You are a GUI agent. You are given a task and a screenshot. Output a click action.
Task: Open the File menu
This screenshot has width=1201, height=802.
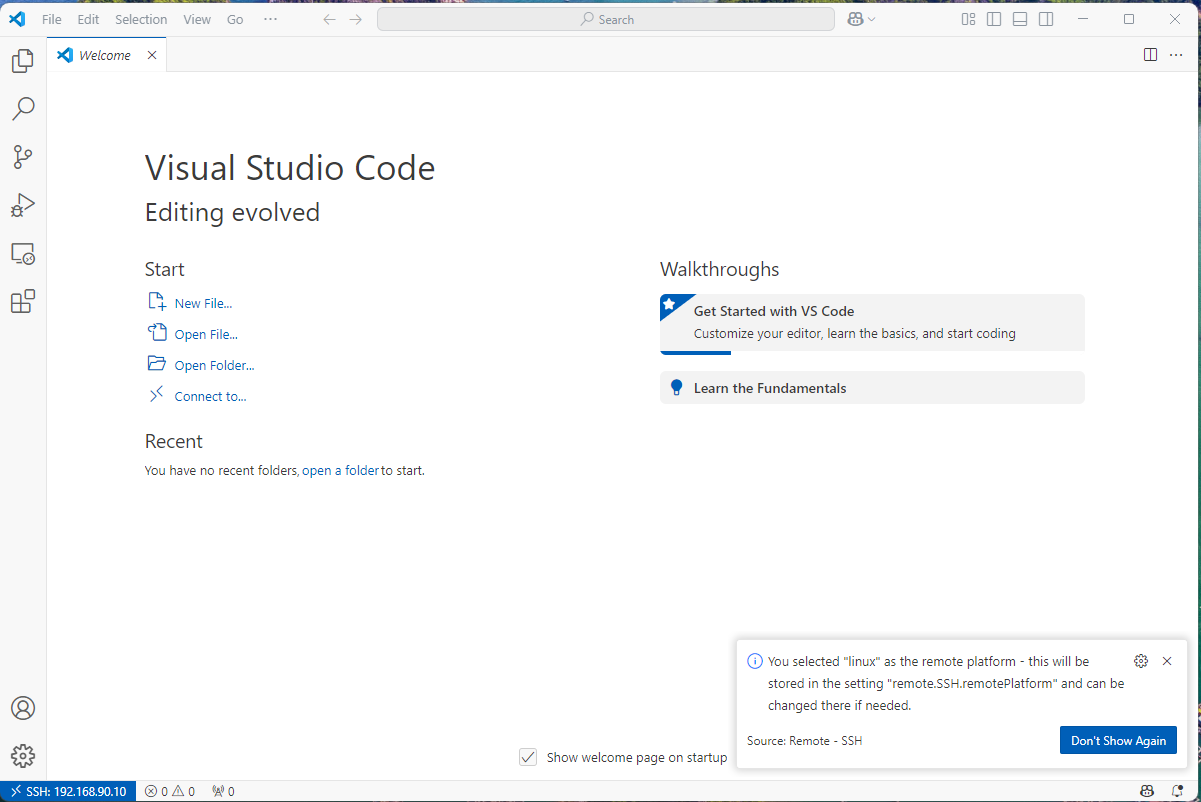pyautogui.click(x=52, y=19)
